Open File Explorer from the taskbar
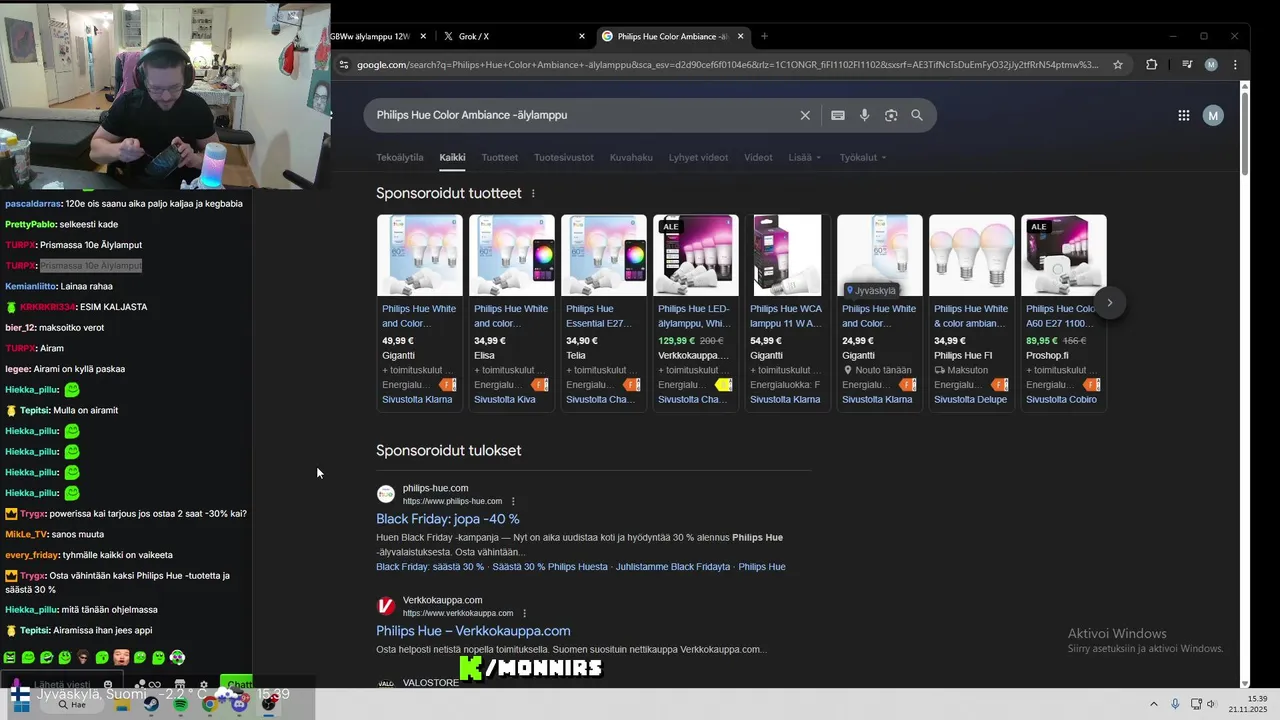 (122, 704)
